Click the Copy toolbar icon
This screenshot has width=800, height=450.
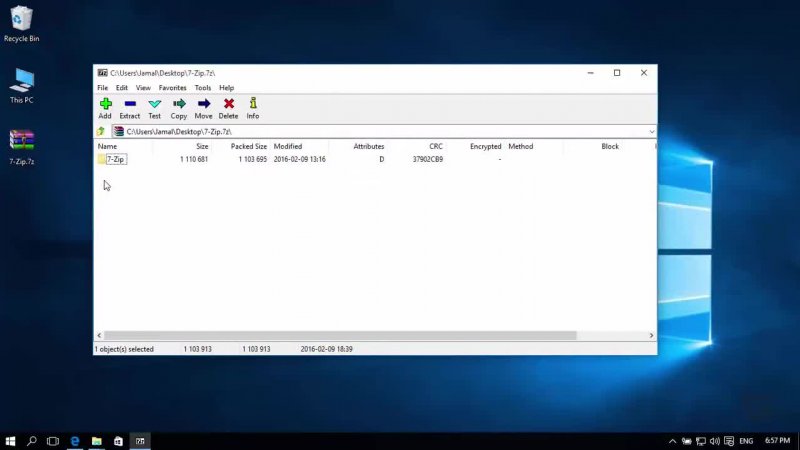tap(179, 107)
